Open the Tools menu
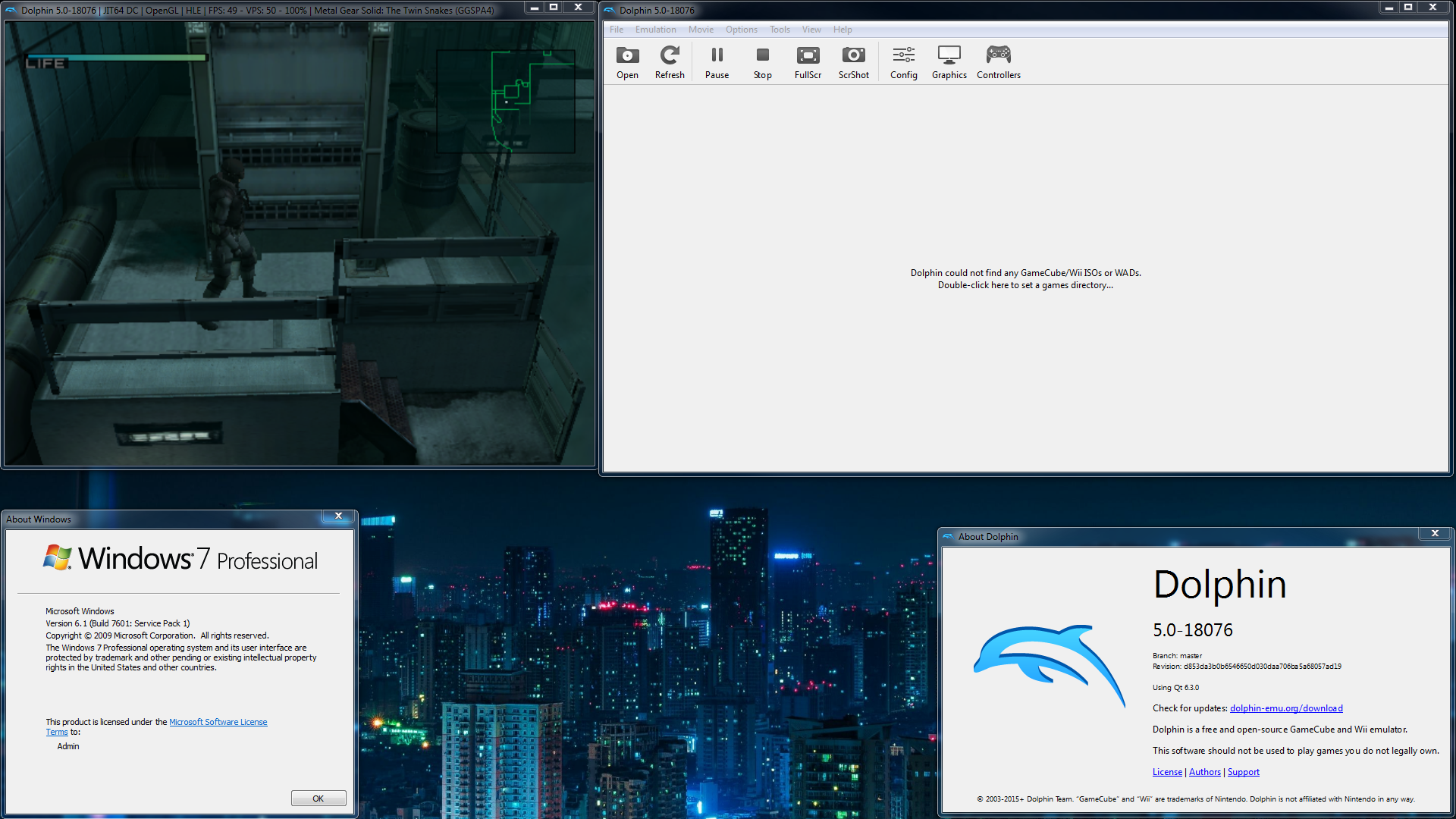This screenshot has height=819, width=1456. point(780,30)
